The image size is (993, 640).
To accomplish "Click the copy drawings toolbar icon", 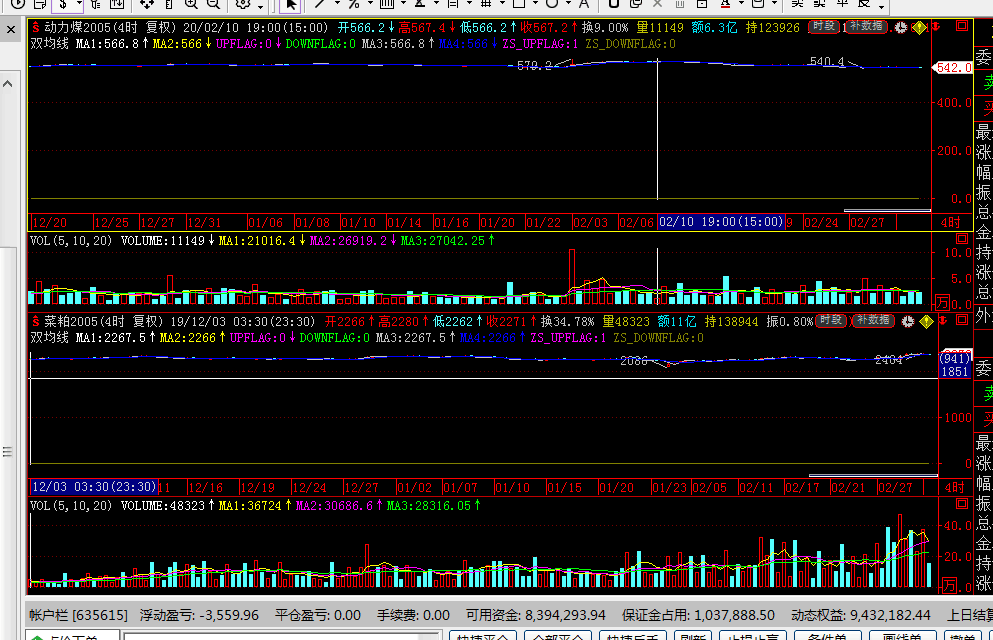I will click(636, 4).
